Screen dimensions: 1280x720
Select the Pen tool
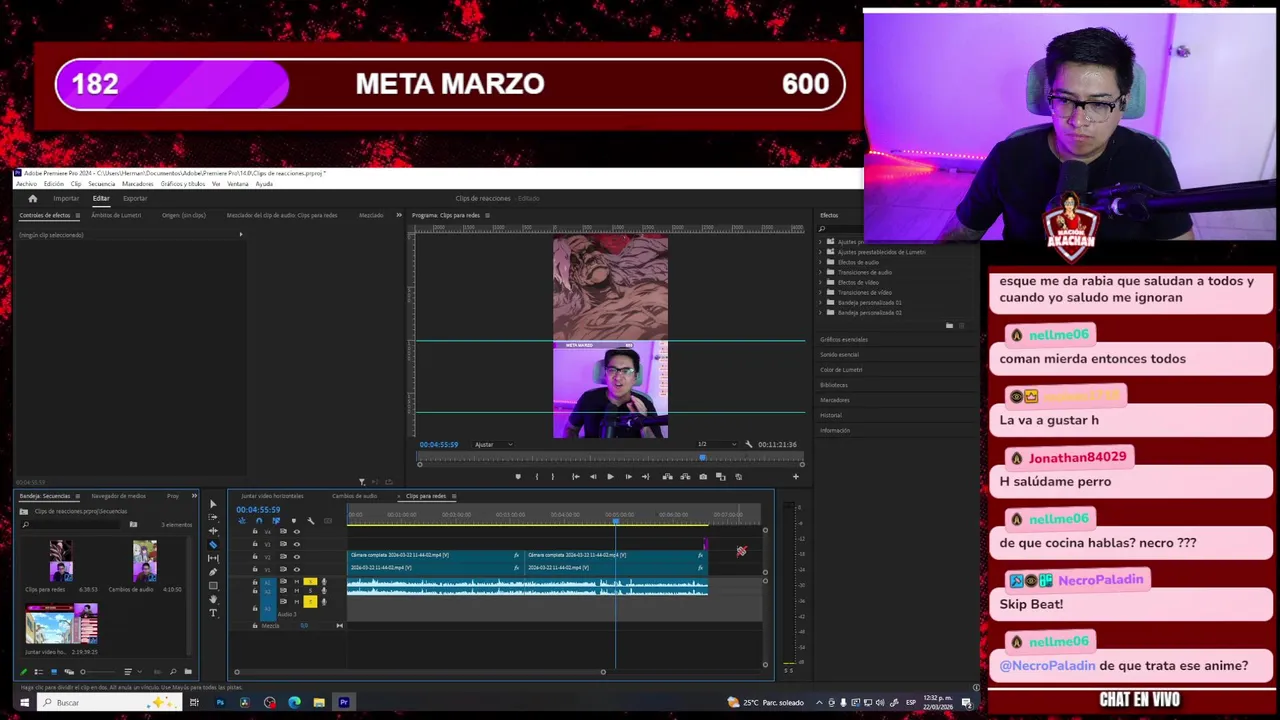[x=213, y=572]
